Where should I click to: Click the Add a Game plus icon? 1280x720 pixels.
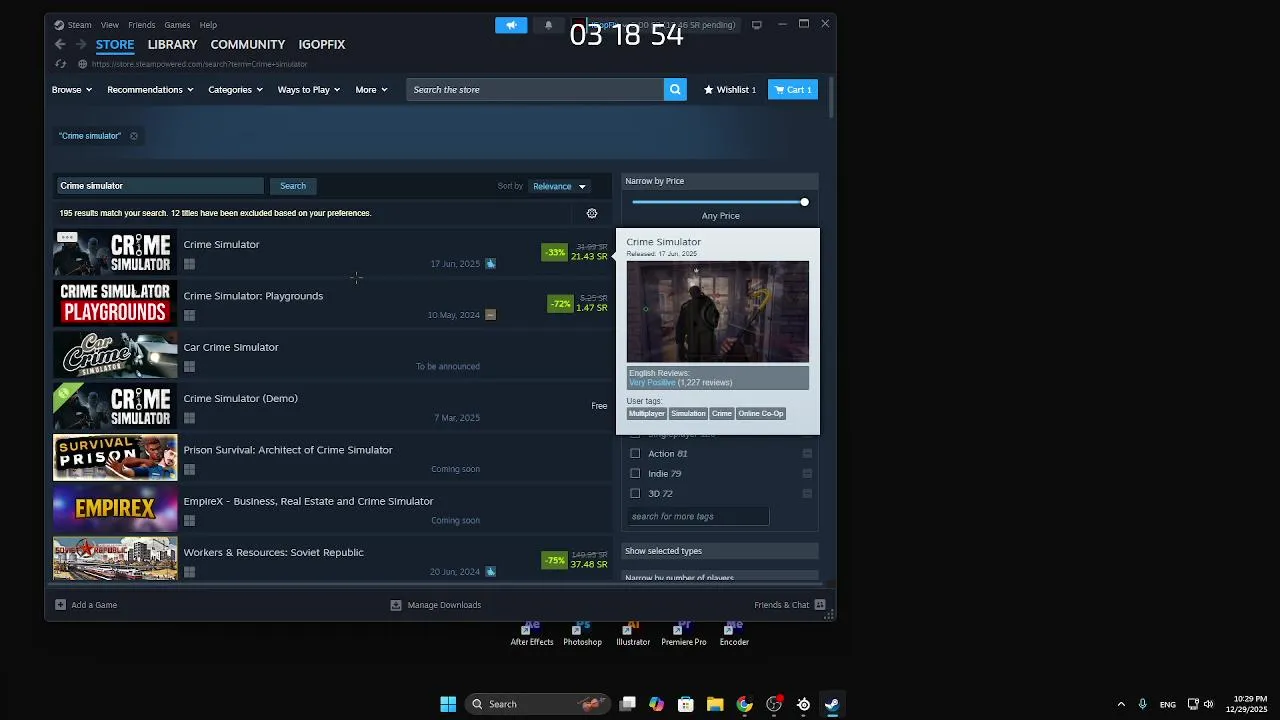pyautogui.click(x=60, y=605)
